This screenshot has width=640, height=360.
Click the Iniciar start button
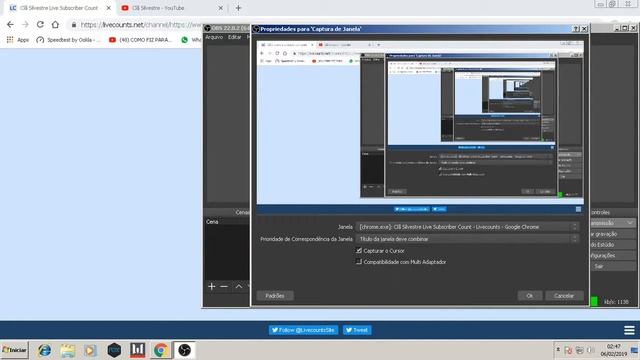(x=14, y=350)
